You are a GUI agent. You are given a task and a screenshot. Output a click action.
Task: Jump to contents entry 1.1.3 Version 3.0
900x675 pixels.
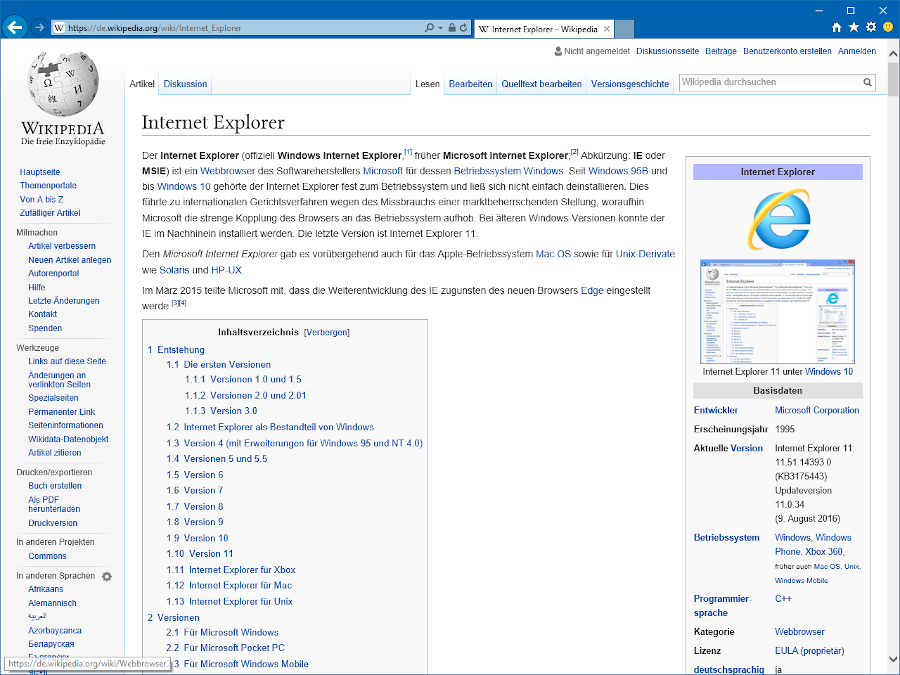(x=221, y=411)
